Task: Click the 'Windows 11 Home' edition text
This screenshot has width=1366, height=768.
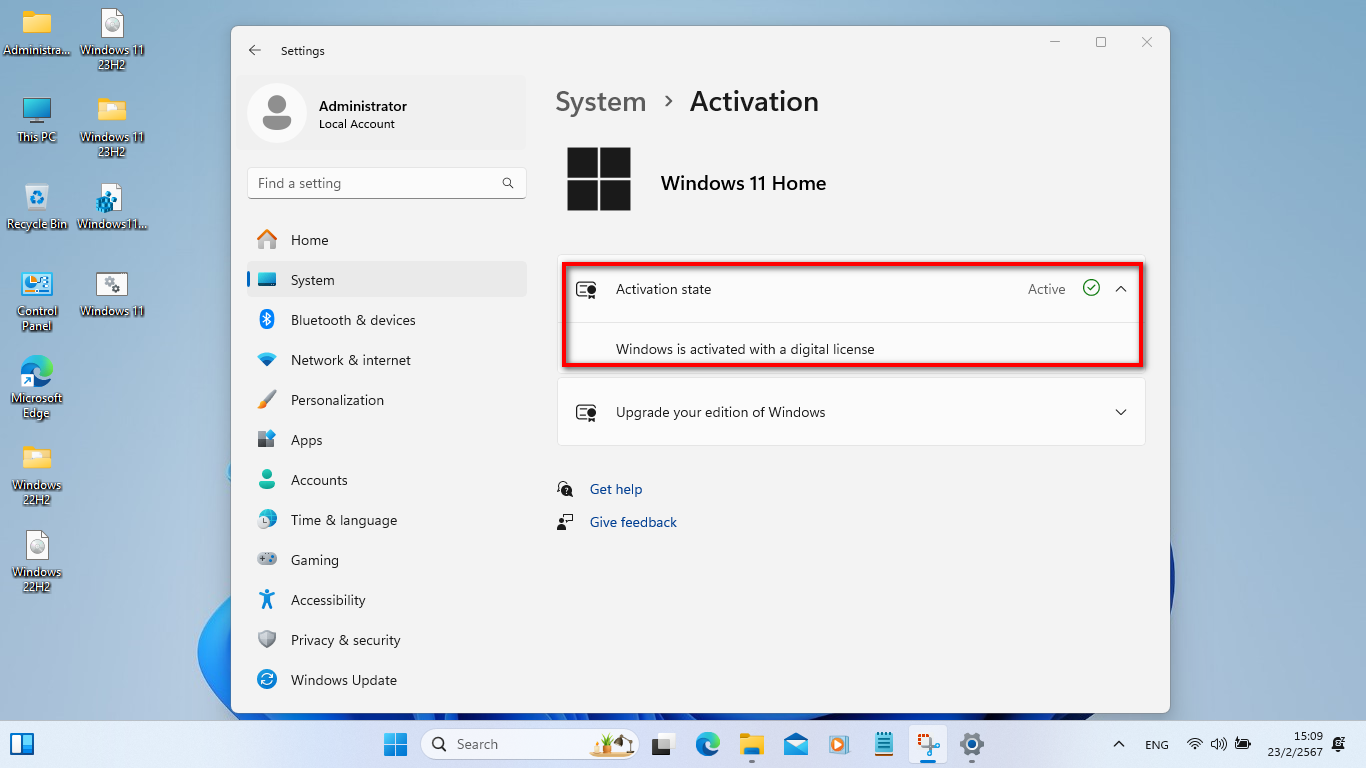Action: tap(743, 183)
